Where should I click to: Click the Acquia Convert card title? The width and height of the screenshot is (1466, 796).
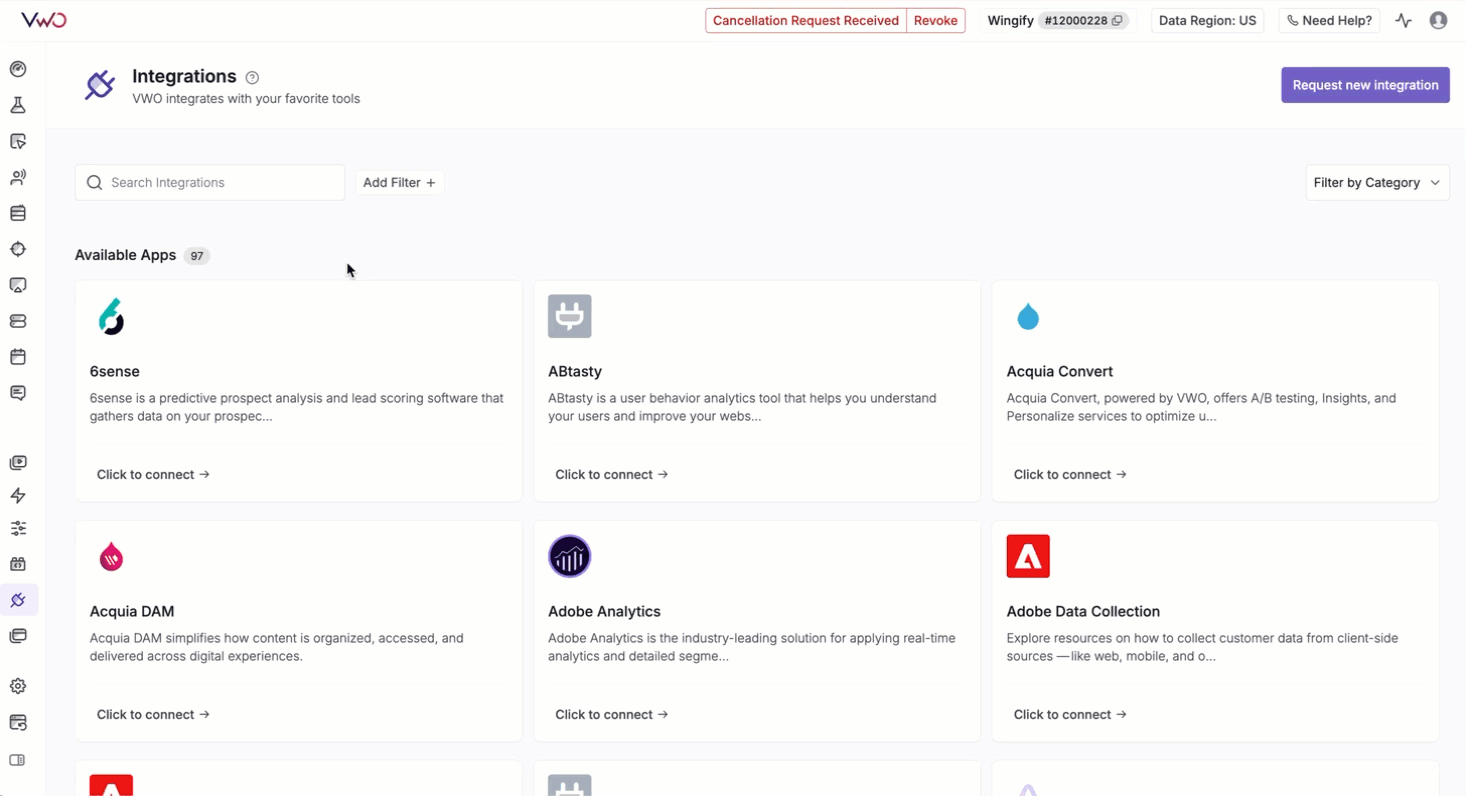pyautogui.click(x=1060, y=371)
